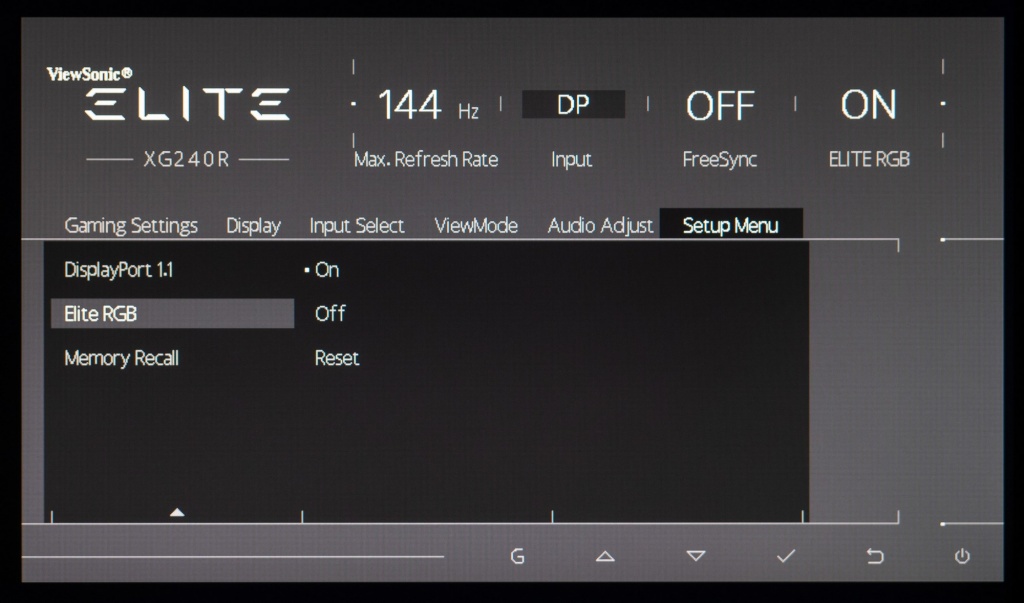Click the Max. Refresh Rate label
The width and height of the screenshot is (1024, 603).
pos(426,159)
